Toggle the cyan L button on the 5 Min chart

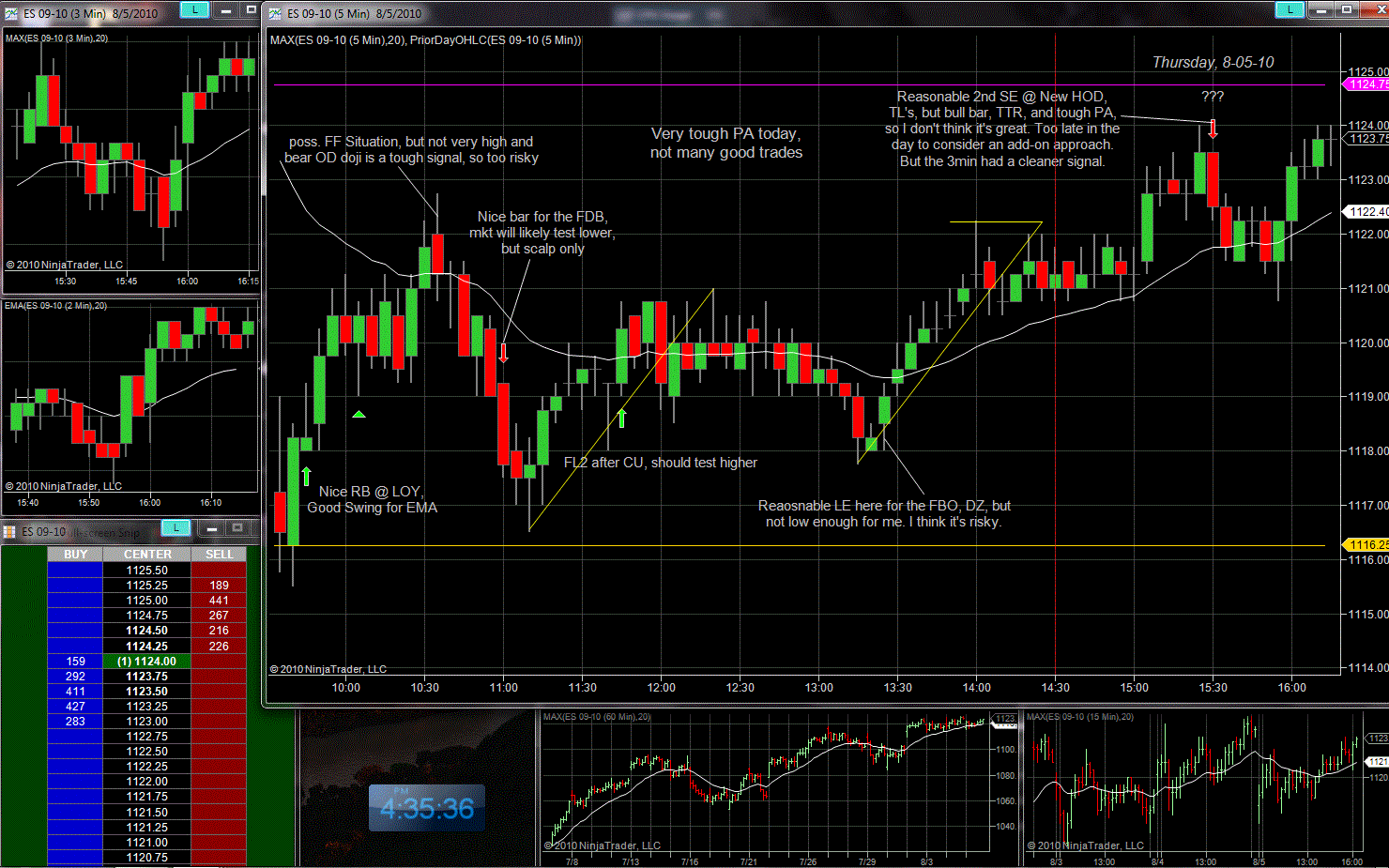pos(1290,9)
